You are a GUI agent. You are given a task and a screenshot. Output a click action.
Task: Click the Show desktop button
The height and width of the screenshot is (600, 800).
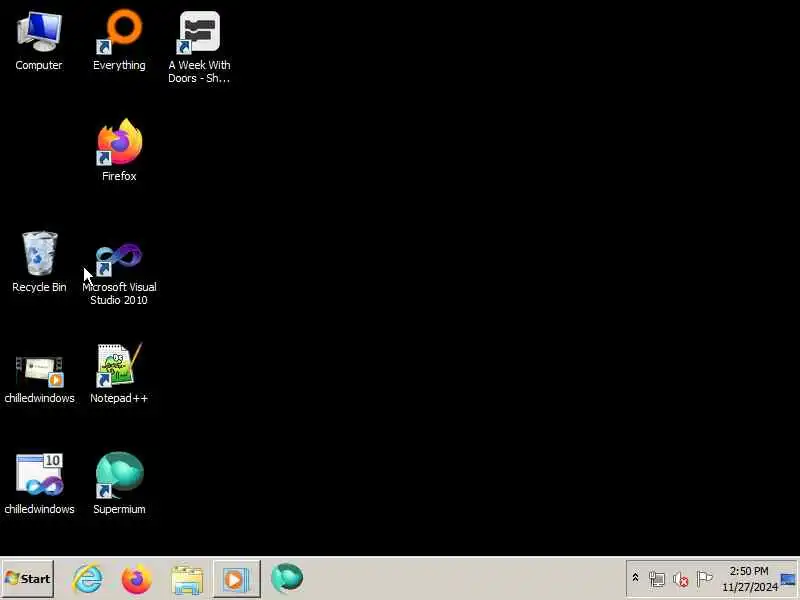(x=788, y=579)
